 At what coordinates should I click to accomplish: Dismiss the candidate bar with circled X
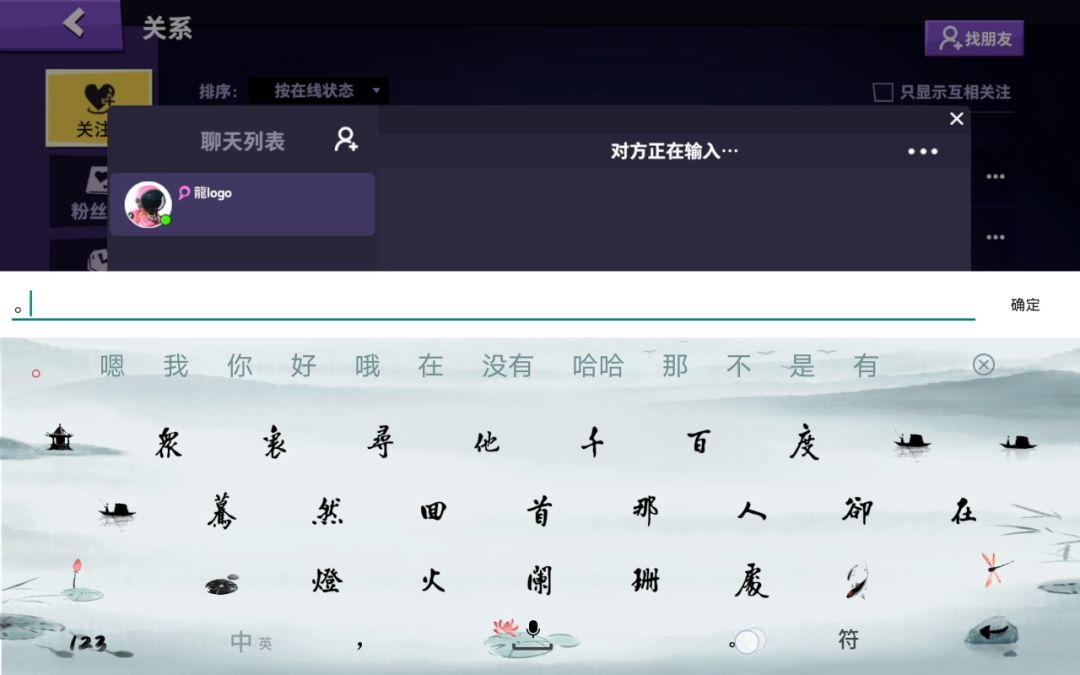point(984,364)
